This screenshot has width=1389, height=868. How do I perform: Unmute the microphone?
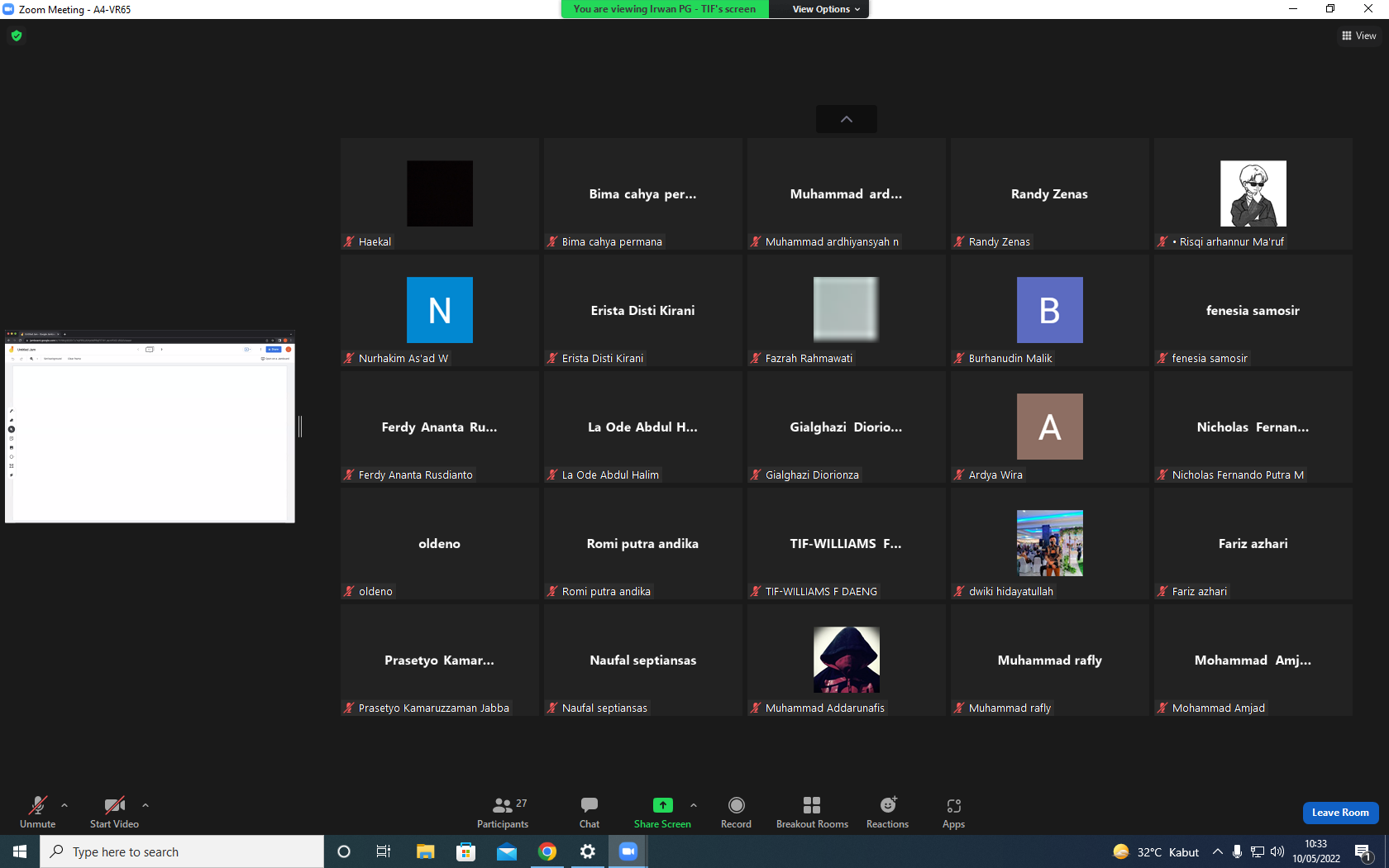(37, 813)
